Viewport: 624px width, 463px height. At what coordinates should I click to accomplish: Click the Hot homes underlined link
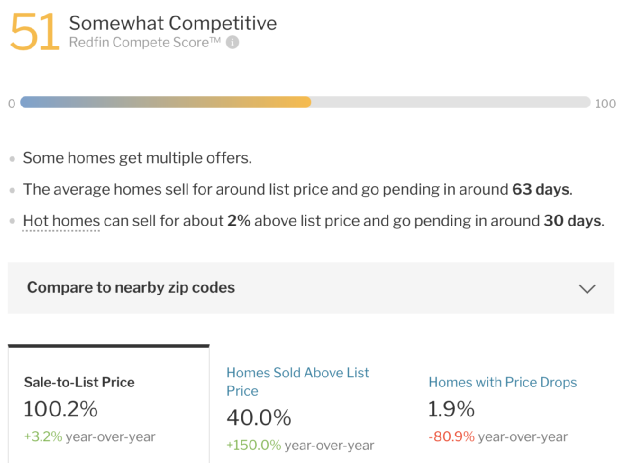[61, 221]
